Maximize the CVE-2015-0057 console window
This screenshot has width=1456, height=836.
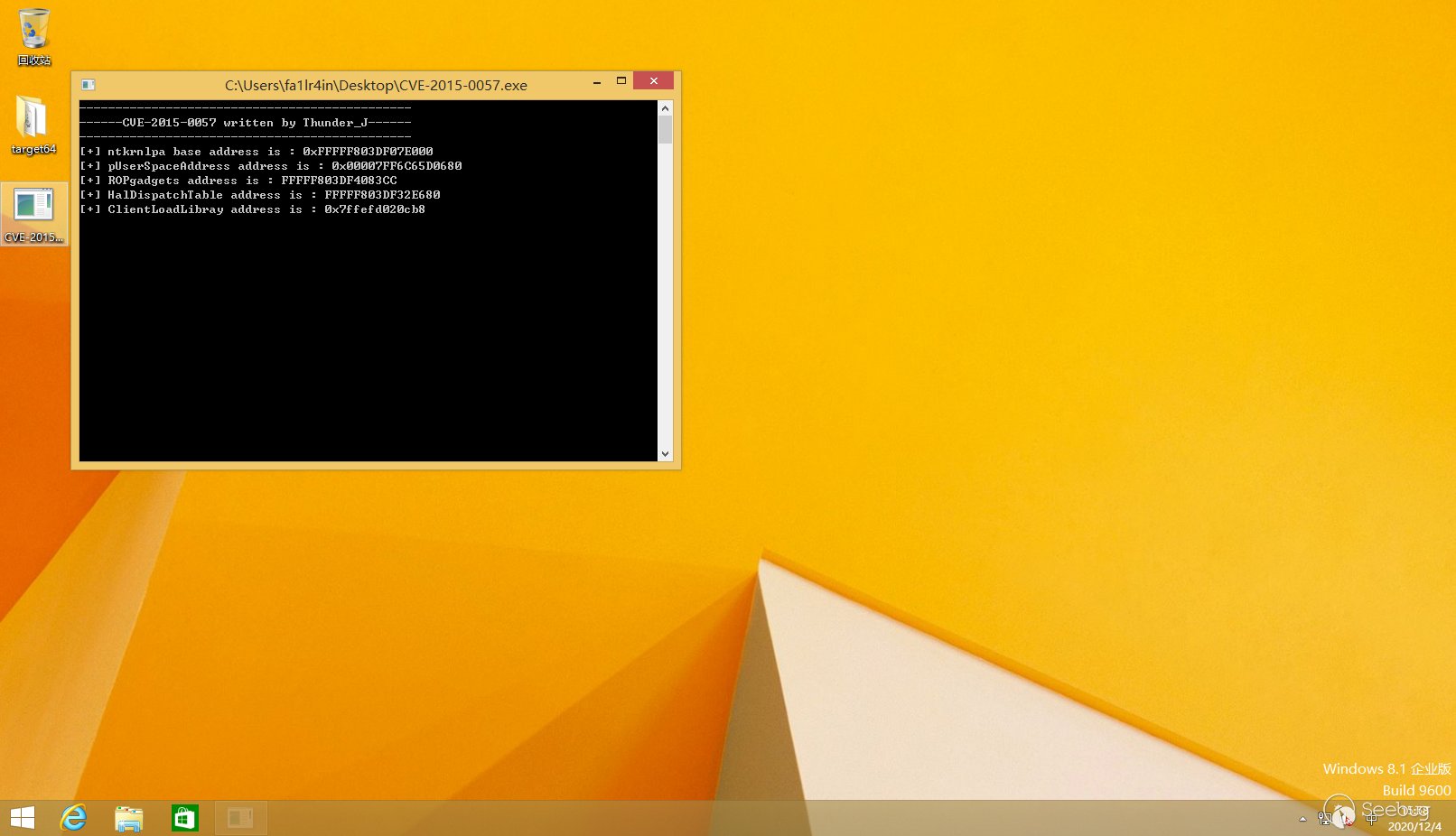point(621,81)
